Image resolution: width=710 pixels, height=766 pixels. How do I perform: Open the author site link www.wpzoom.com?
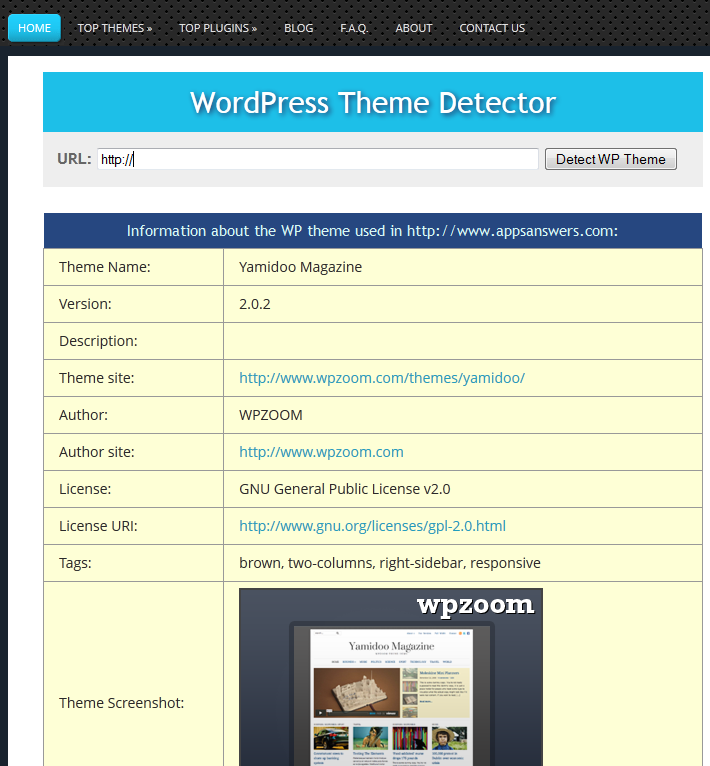click(321, 452)
